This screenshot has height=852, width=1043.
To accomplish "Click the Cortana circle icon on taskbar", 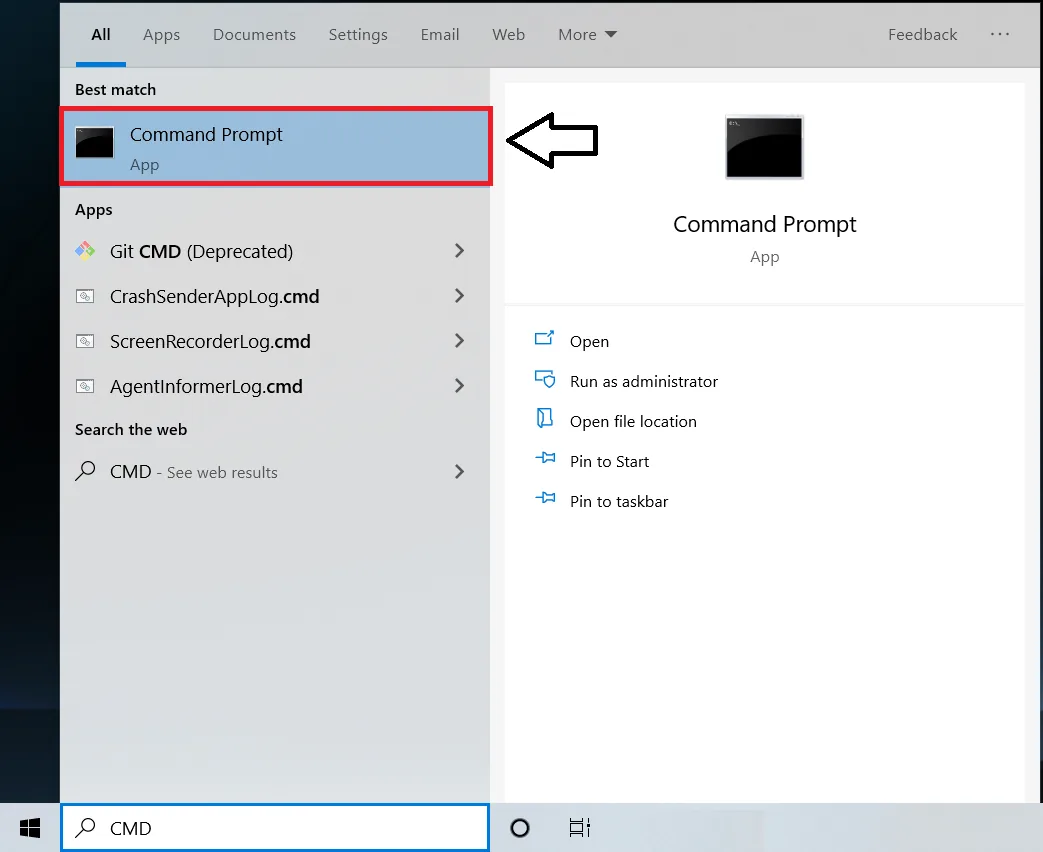I will [x=520, y=828].
